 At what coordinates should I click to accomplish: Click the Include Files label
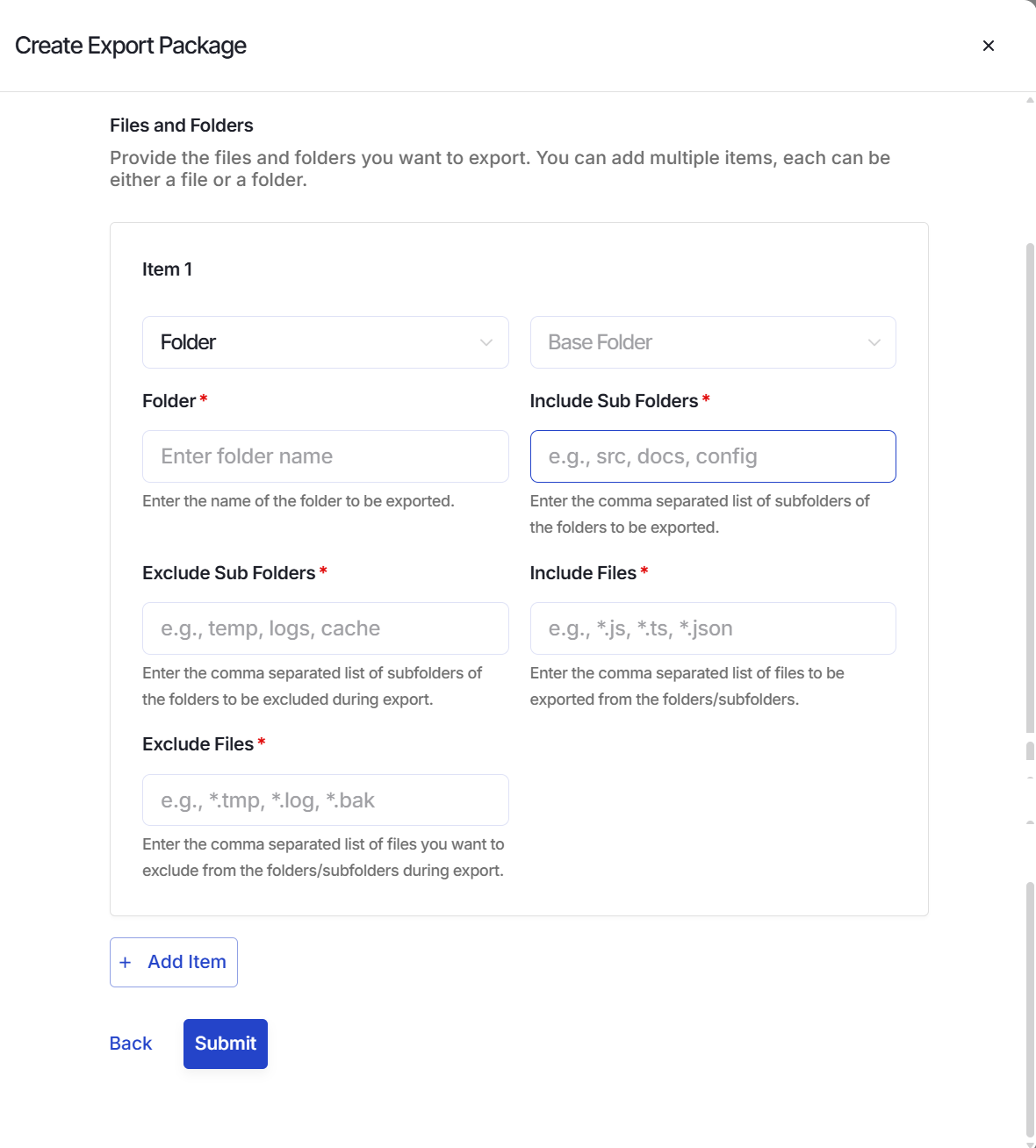(583, 573)
